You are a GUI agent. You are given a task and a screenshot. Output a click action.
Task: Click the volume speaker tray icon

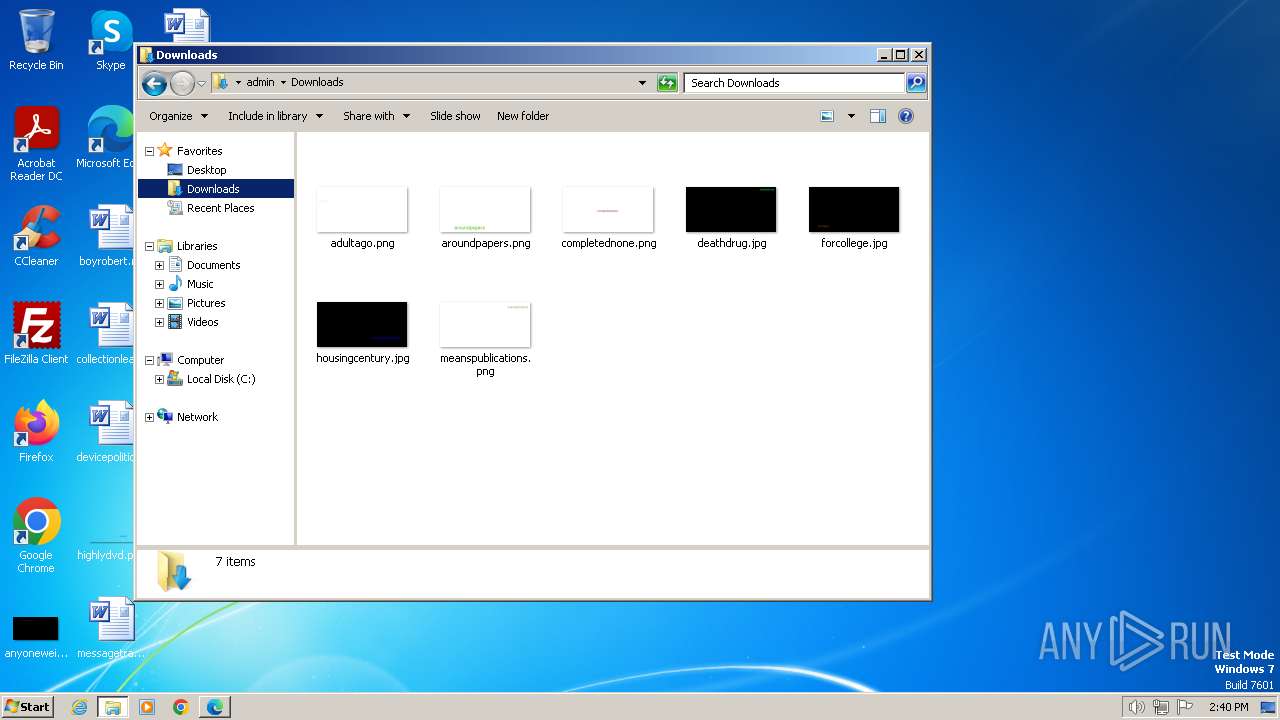[x=1136, y=707]
